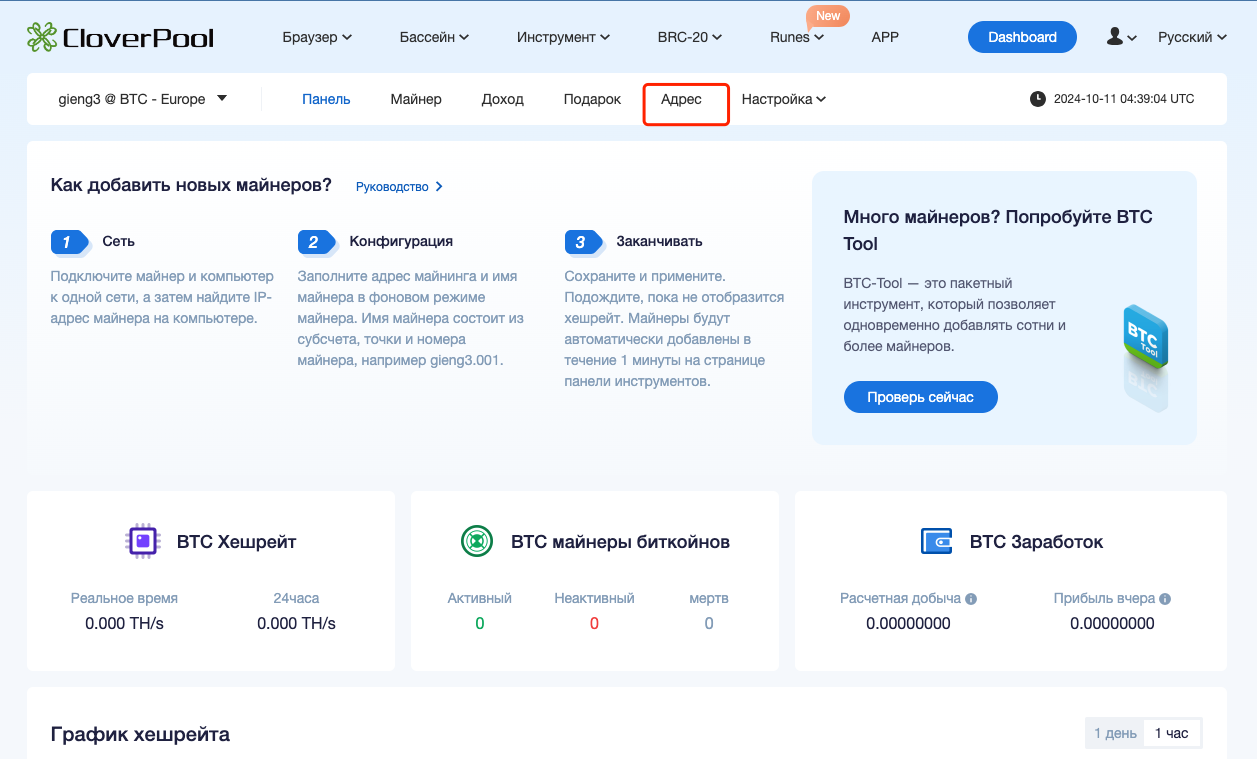Switch to the Адрес tab
Screen dimensions: 1257x759
tap(681, 99)
